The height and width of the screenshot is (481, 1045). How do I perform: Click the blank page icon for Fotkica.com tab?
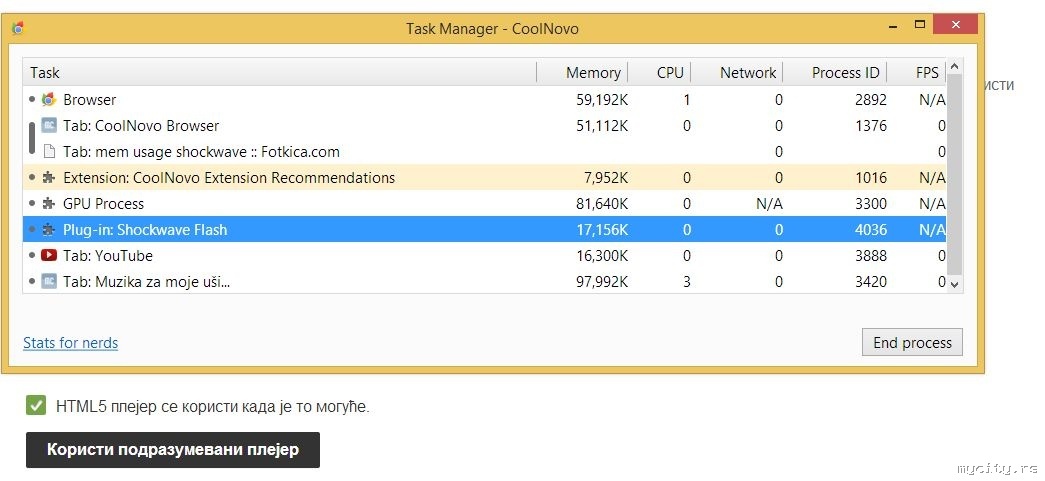(49, 151)
